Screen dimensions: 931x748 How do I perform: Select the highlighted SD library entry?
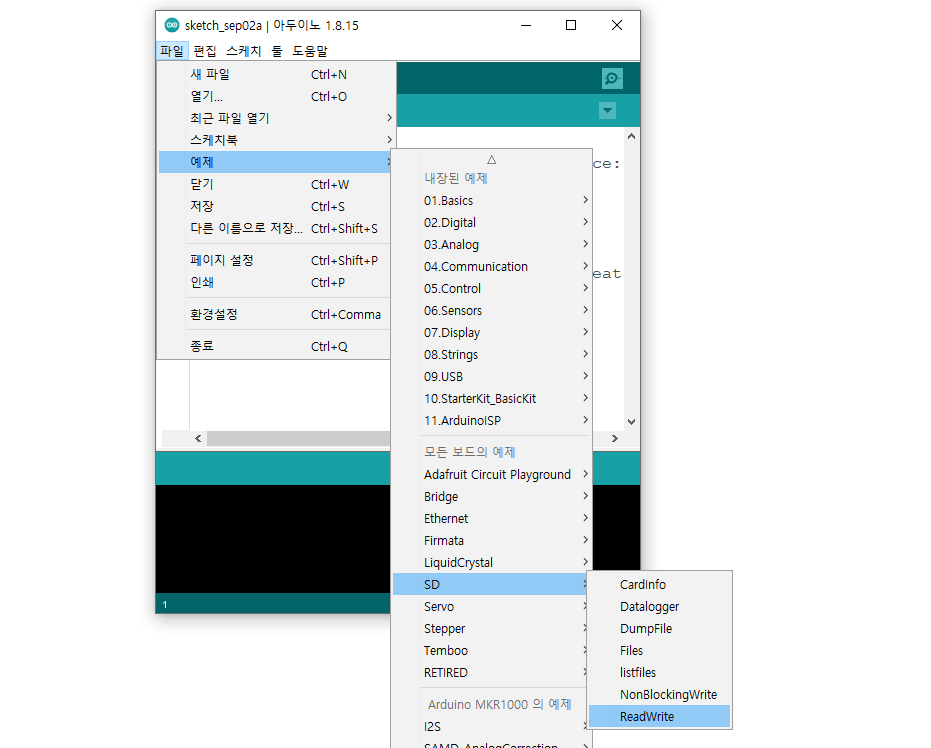492,584
